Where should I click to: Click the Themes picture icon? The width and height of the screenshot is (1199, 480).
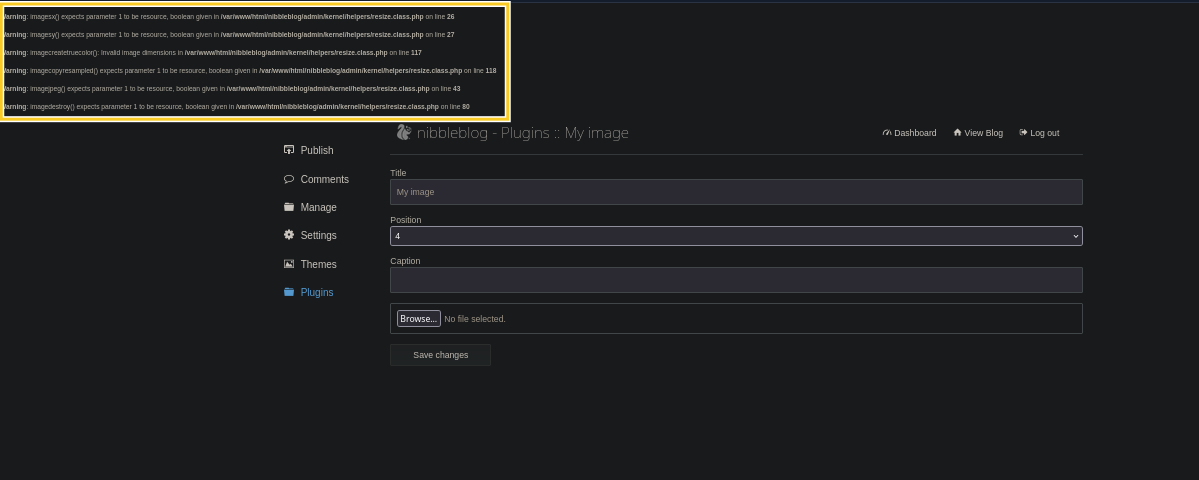289,264
